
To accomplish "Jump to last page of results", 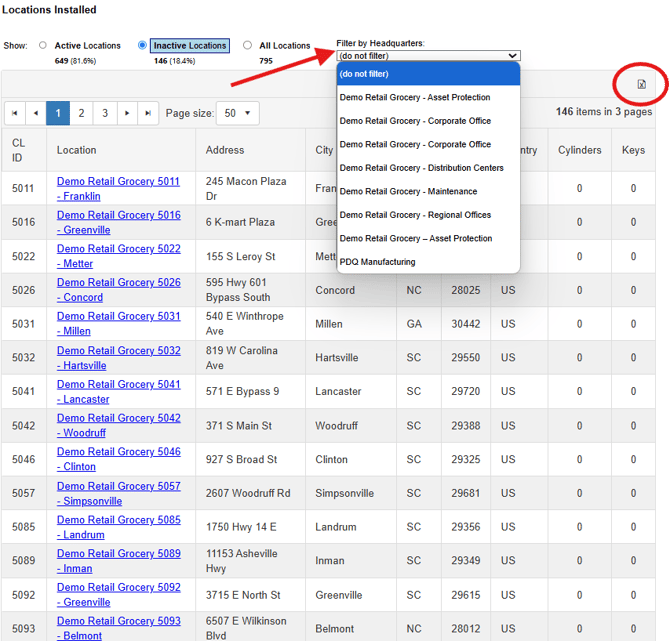I will coord(148,113).
